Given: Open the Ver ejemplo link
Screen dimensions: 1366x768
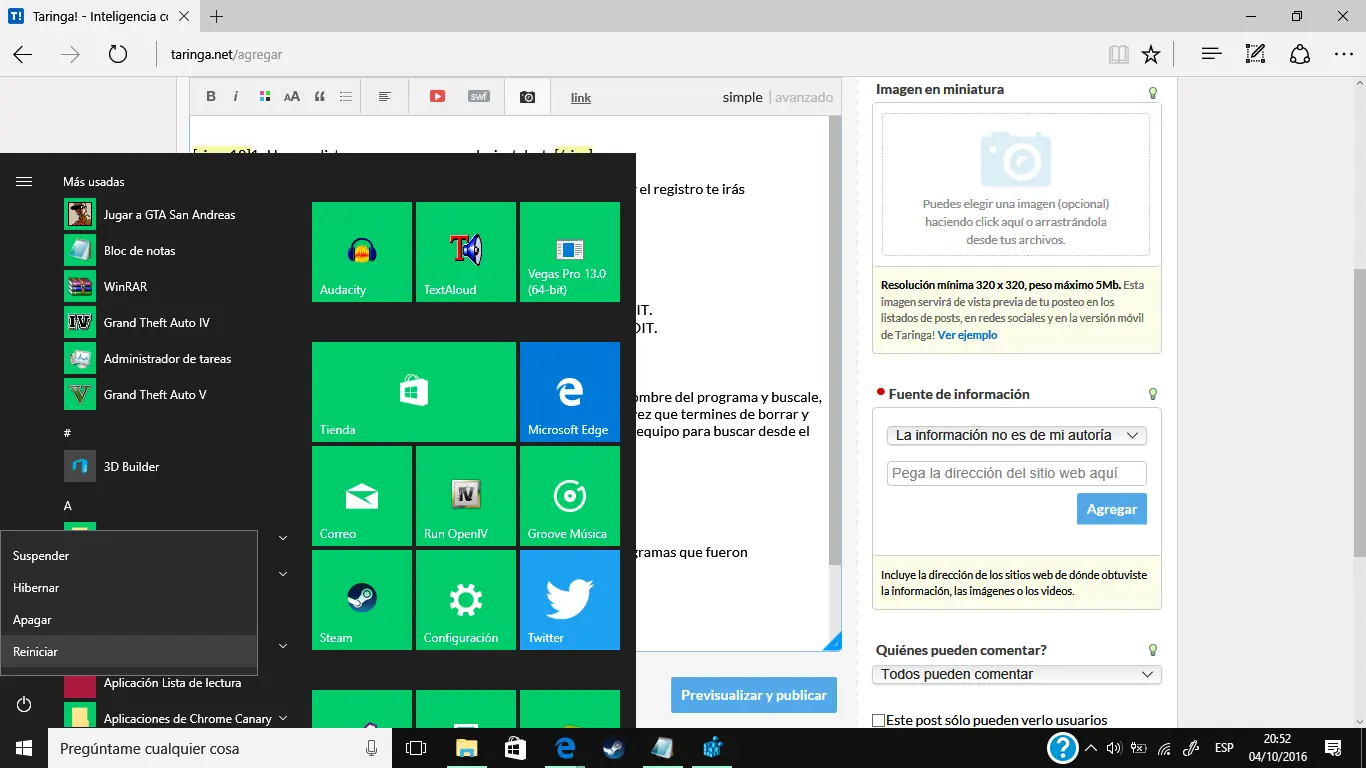Looking at the screenshot, I should click(x=967, y=335).
